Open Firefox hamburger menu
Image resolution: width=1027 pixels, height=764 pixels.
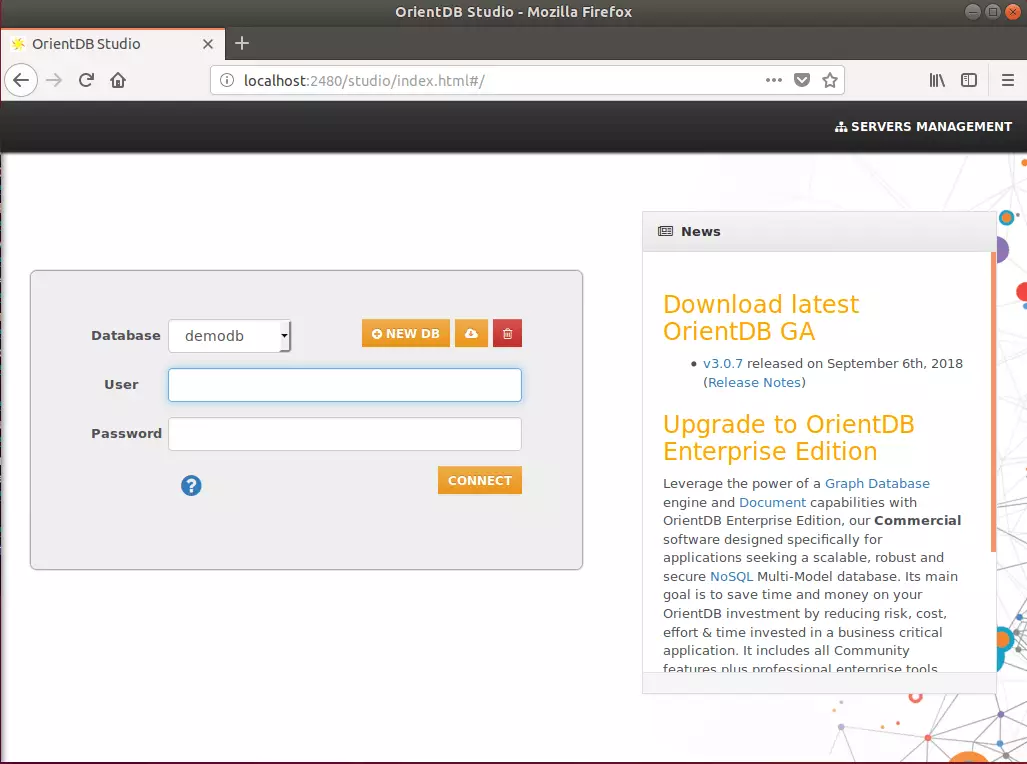[1007, 80]
